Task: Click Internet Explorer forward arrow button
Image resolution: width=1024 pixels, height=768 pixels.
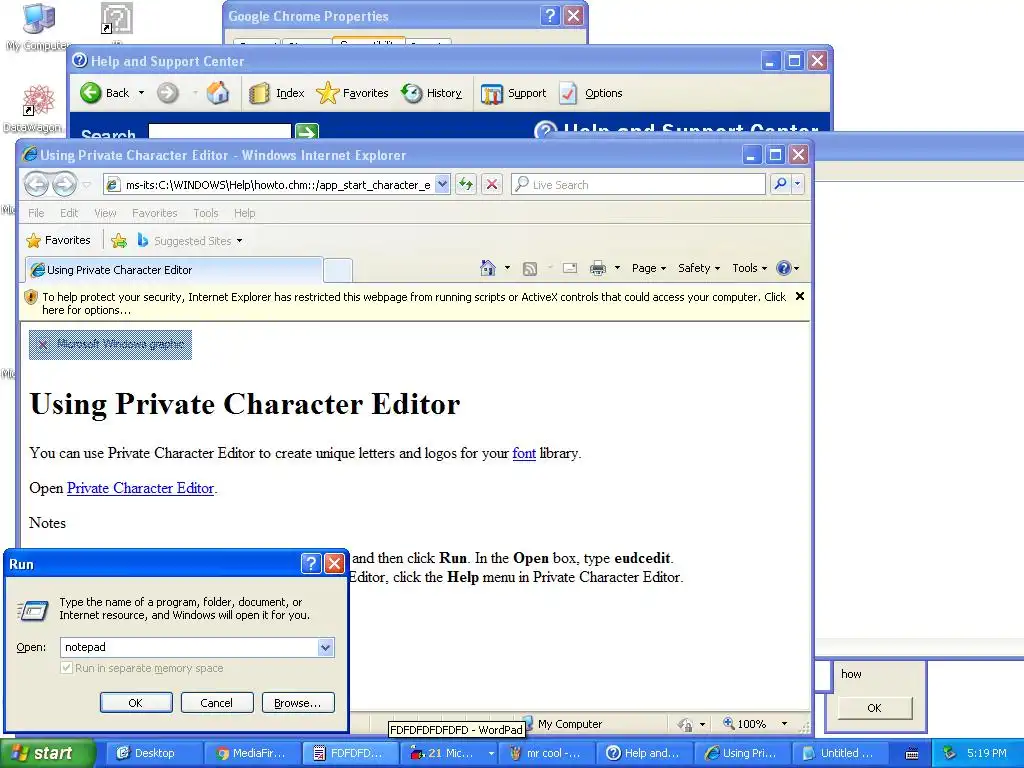Action: coord(64,184)
